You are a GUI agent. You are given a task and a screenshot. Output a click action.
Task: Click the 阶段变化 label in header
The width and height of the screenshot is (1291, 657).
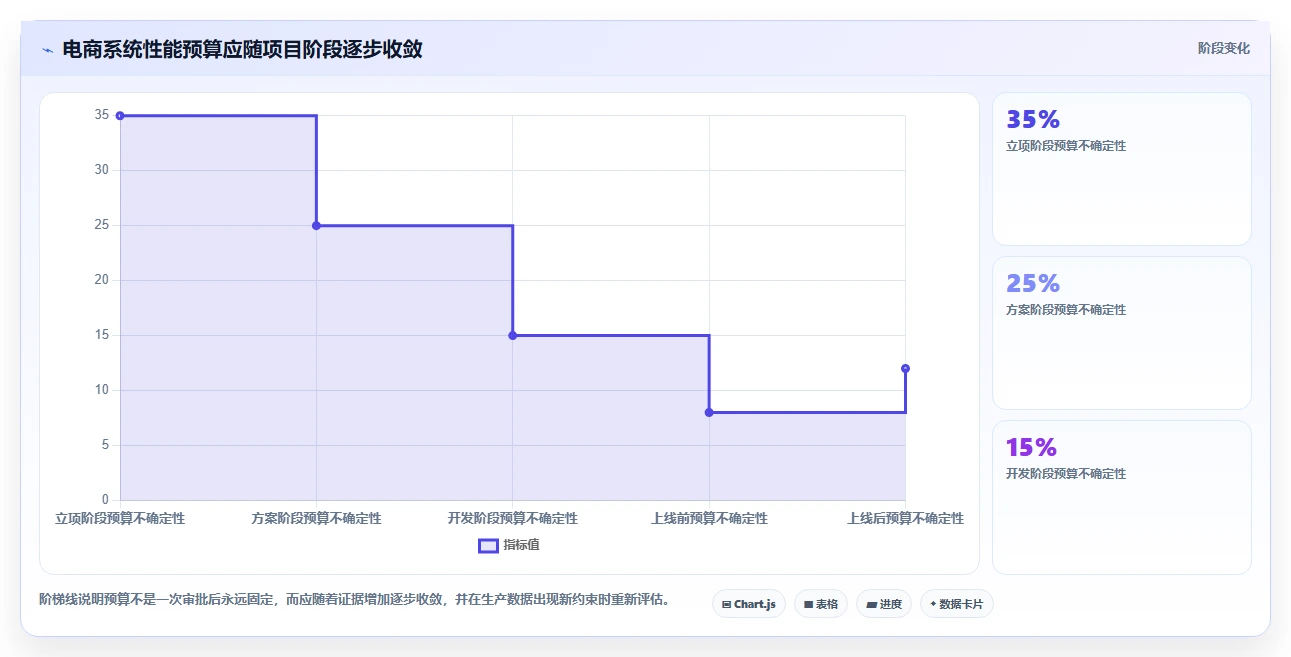click(1224, 48)
